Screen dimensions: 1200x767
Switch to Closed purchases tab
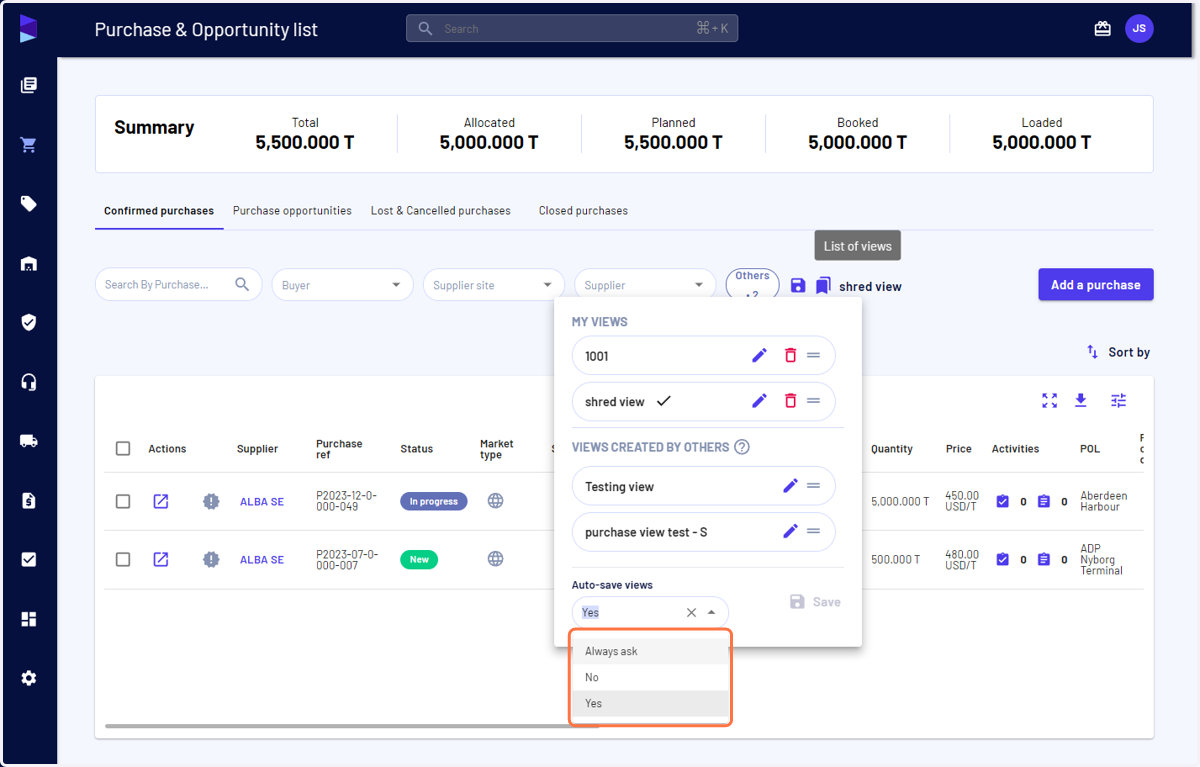coord(583,211)
